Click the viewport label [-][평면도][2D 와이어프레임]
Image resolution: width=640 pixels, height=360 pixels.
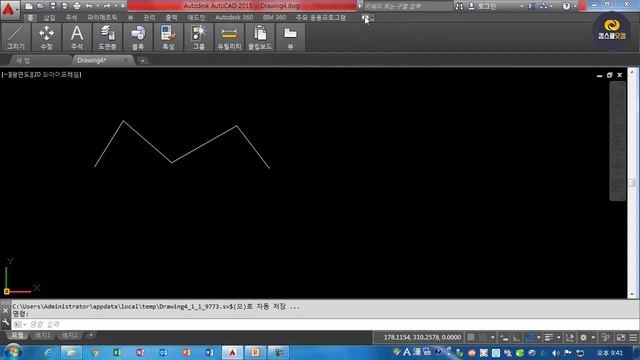(41, 75)
